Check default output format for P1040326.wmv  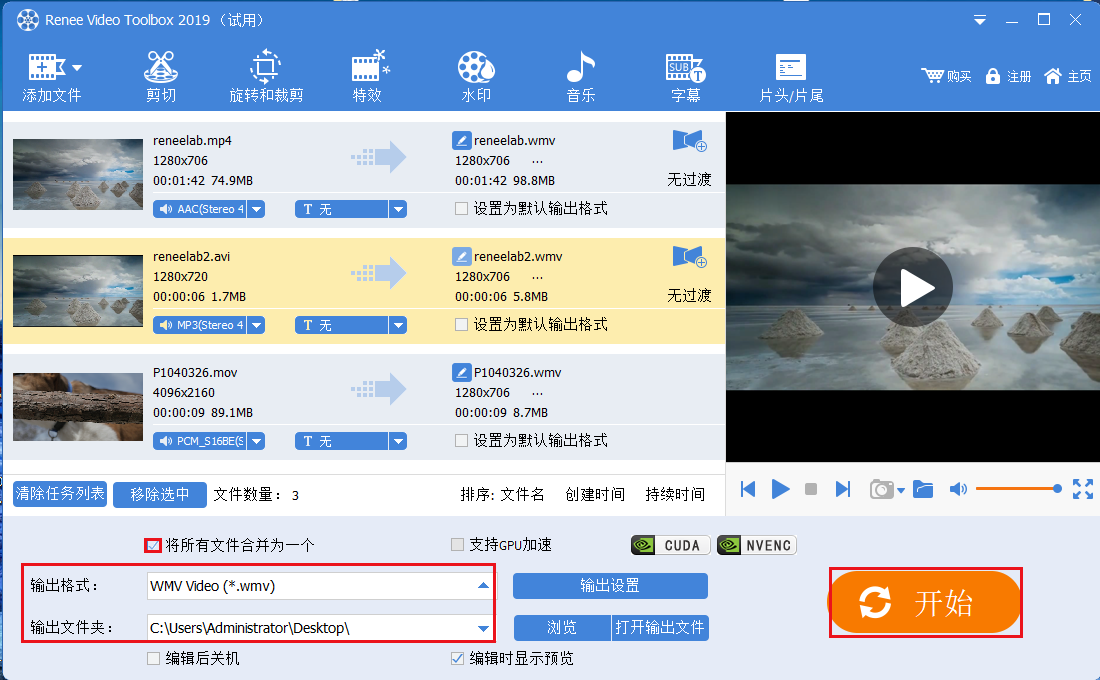click(461, 440)
